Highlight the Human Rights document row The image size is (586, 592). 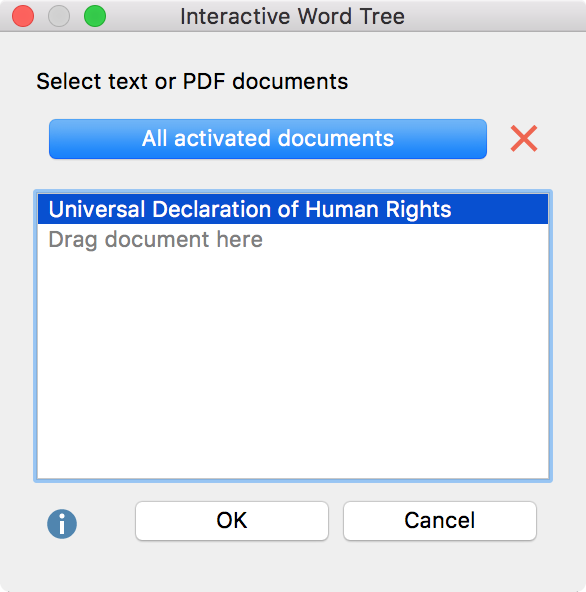(293, 209)
